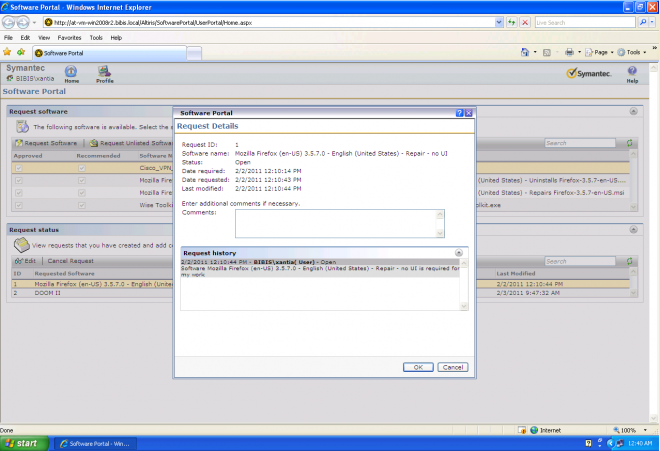Click the Request Unlisted Software toolbar item

131,143
